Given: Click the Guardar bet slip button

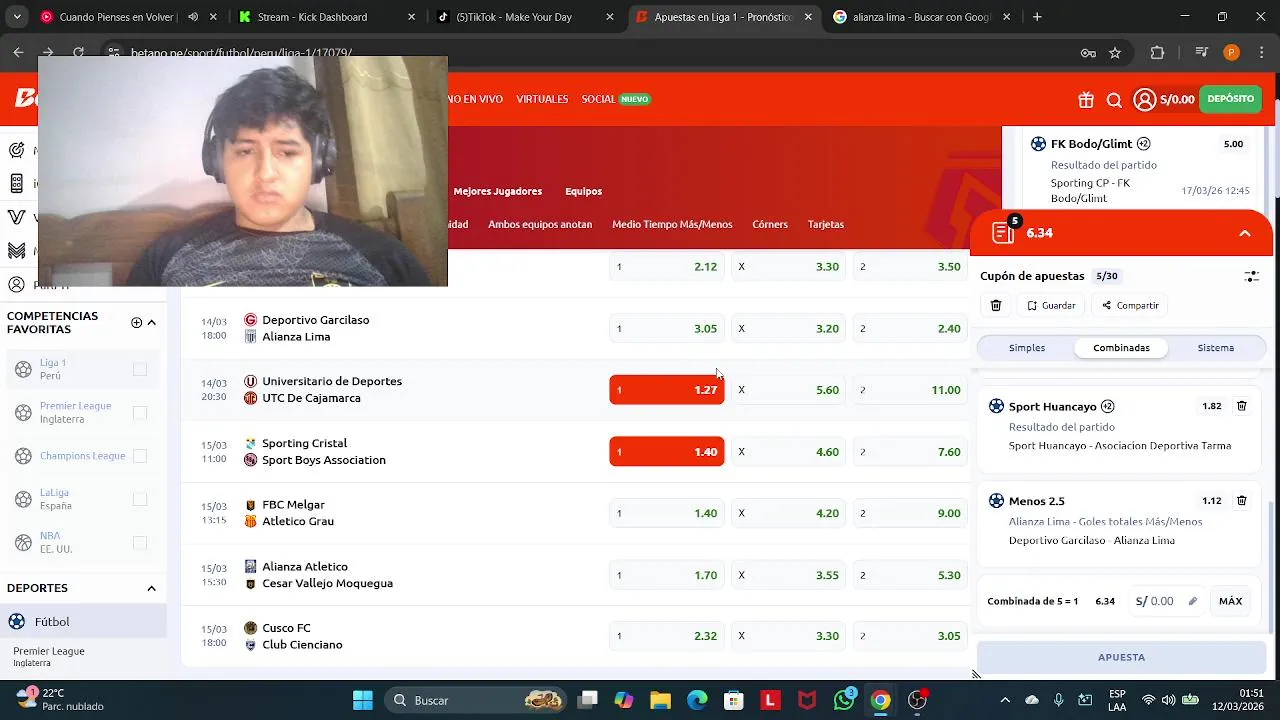Looking at the screenshot, I should click(x=1051, y=305).
